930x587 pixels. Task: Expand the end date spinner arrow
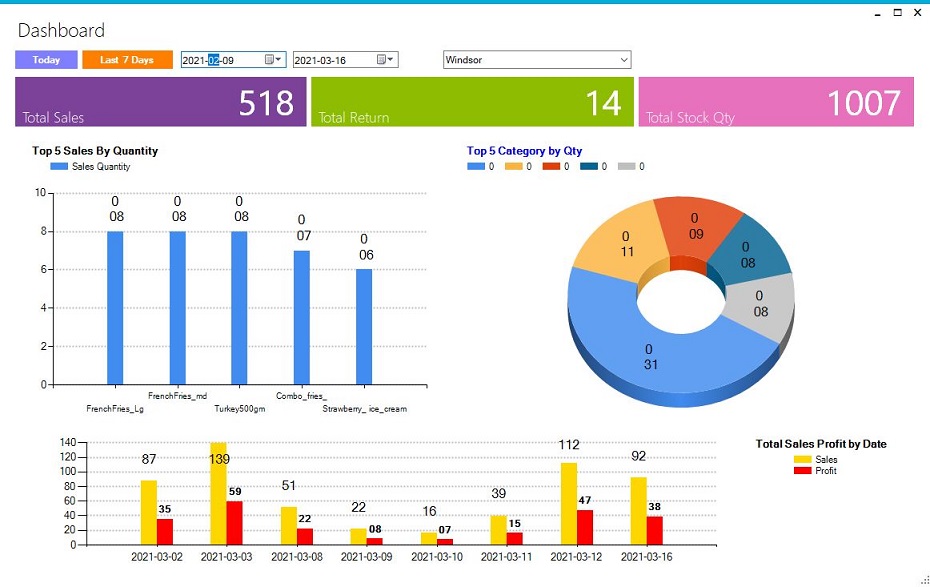point(390,59)
